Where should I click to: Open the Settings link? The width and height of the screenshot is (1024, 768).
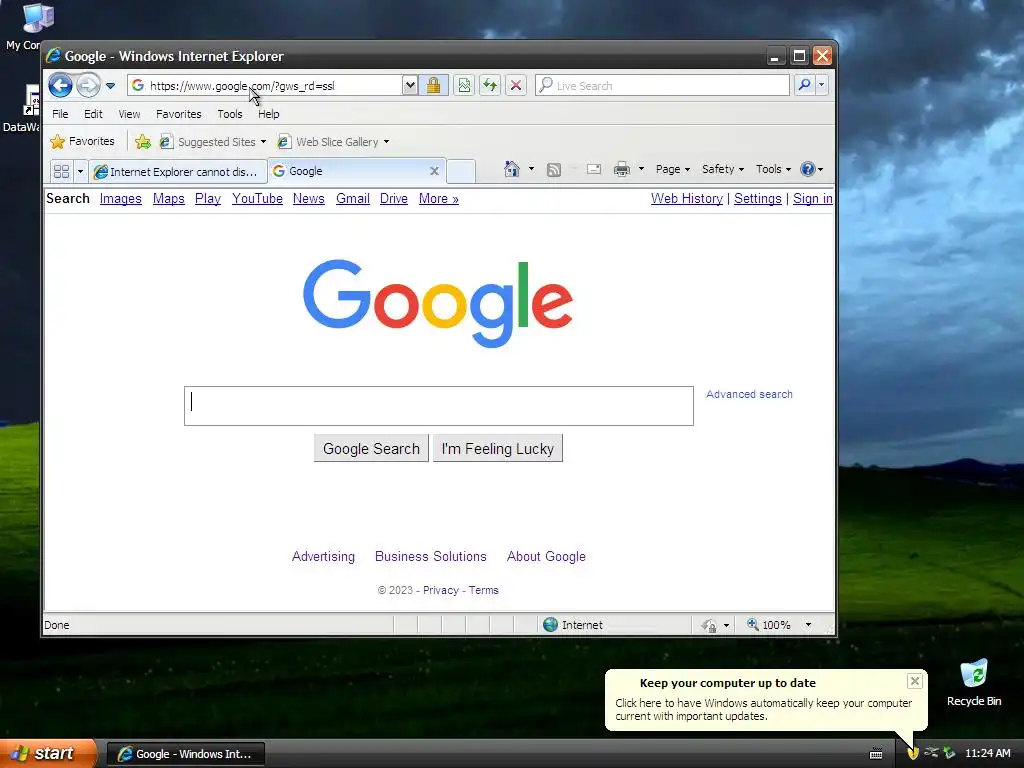[758, 199]
